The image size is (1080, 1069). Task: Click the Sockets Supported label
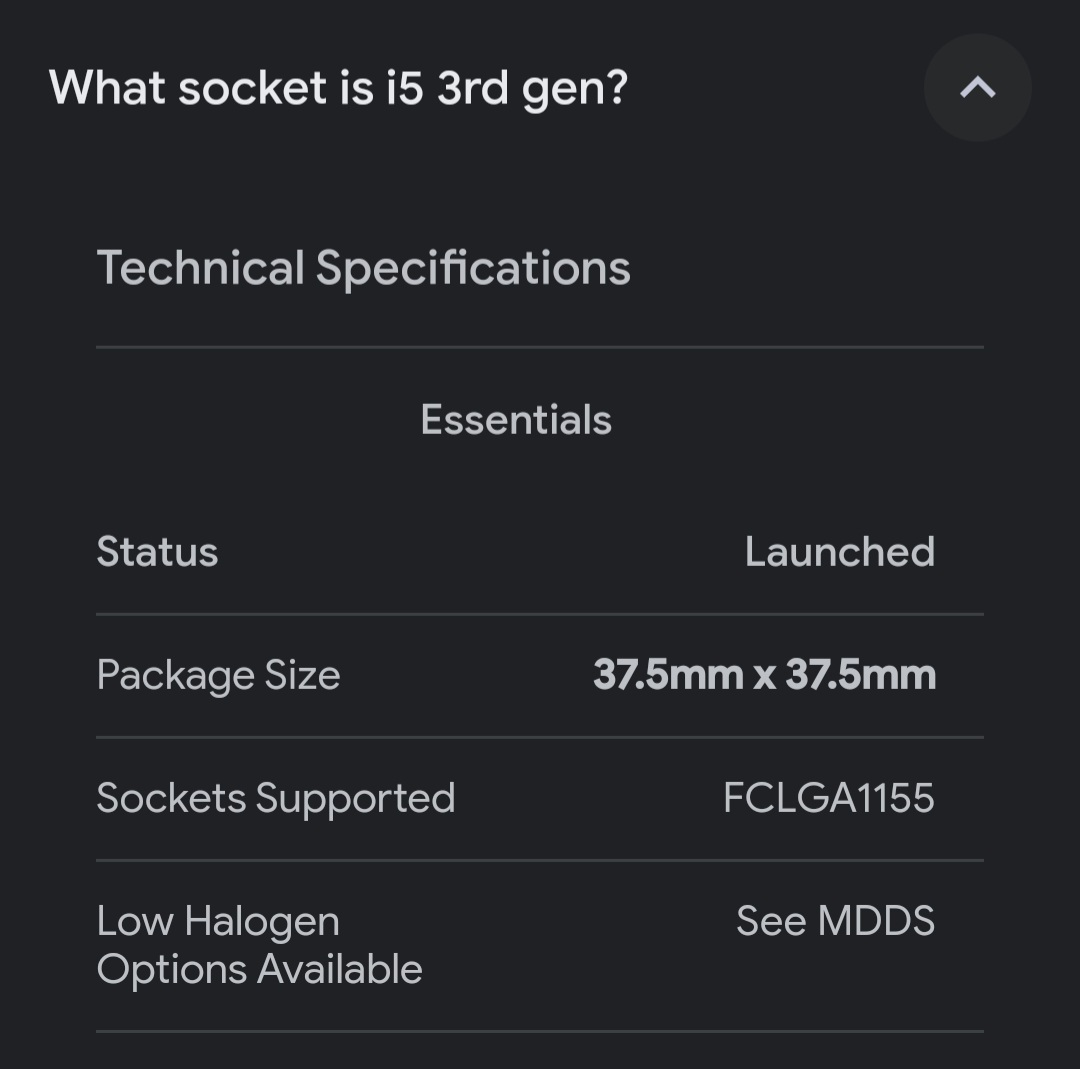click(275, 798)
